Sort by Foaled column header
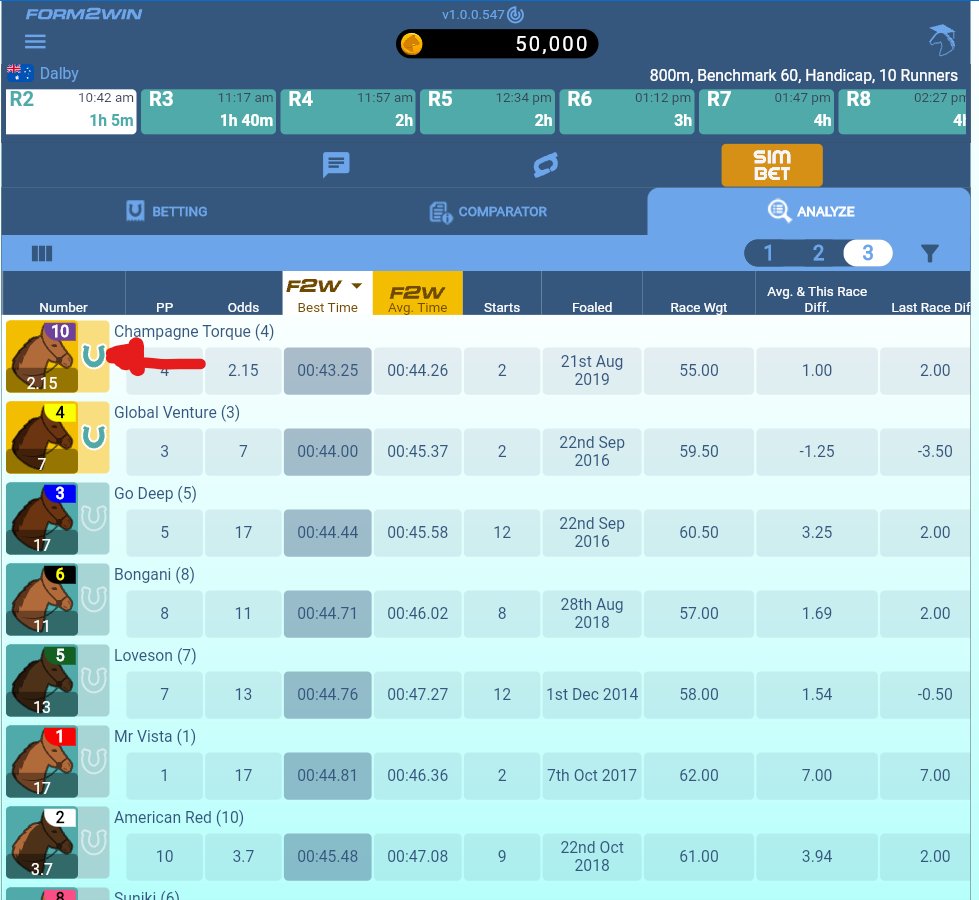The image size is (979, 900). click(x=592, y=307)
